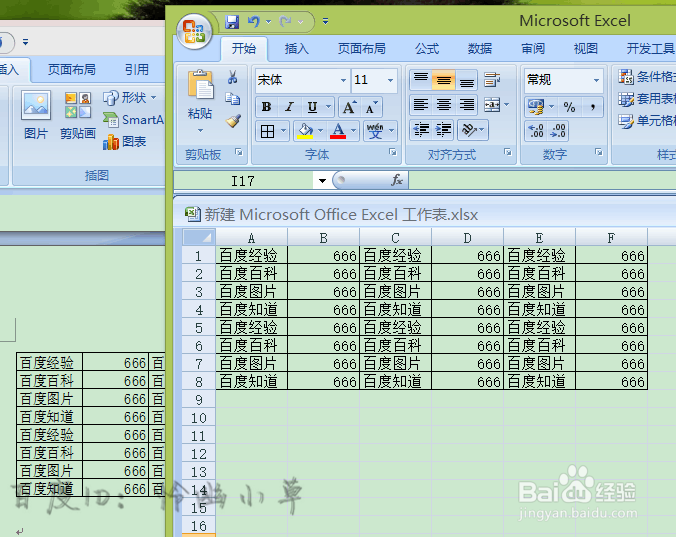Decrease font size with small A
The width and height of the screenshot is (676, 537).
[x=371, y=107]
